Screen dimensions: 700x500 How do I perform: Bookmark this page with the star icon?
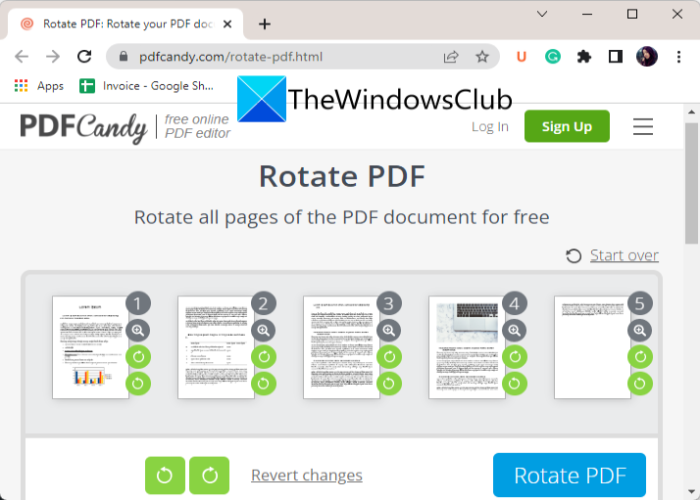pos(482,57)
